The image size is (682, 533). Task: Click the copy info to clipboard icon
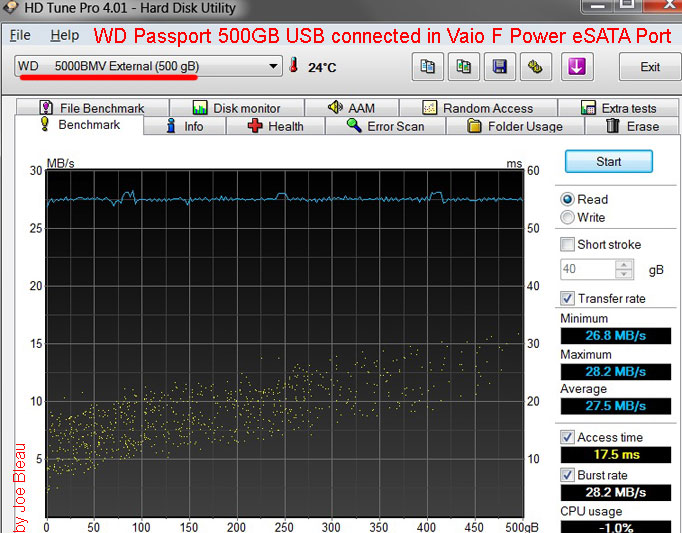(428, 67)
